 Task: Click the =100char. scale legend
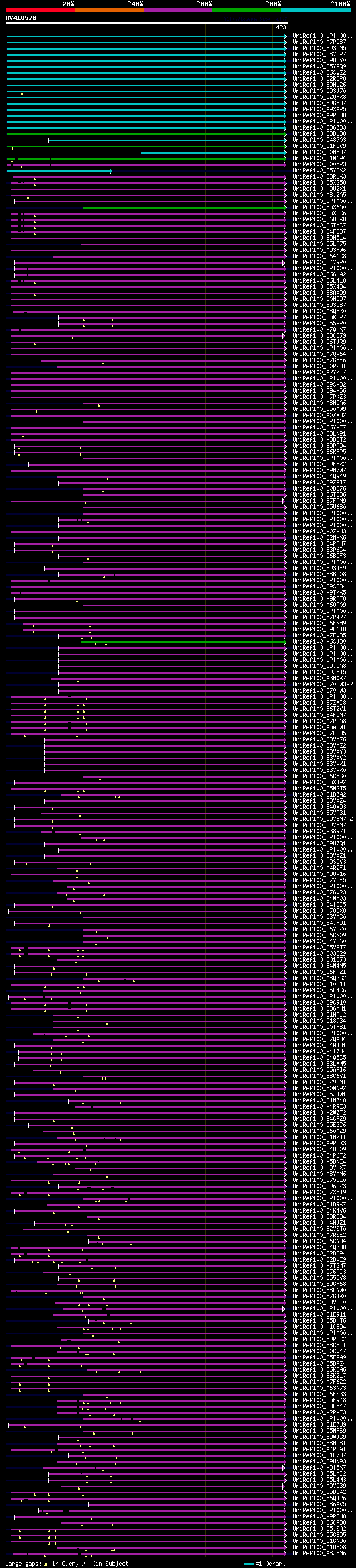(265, 1564)
